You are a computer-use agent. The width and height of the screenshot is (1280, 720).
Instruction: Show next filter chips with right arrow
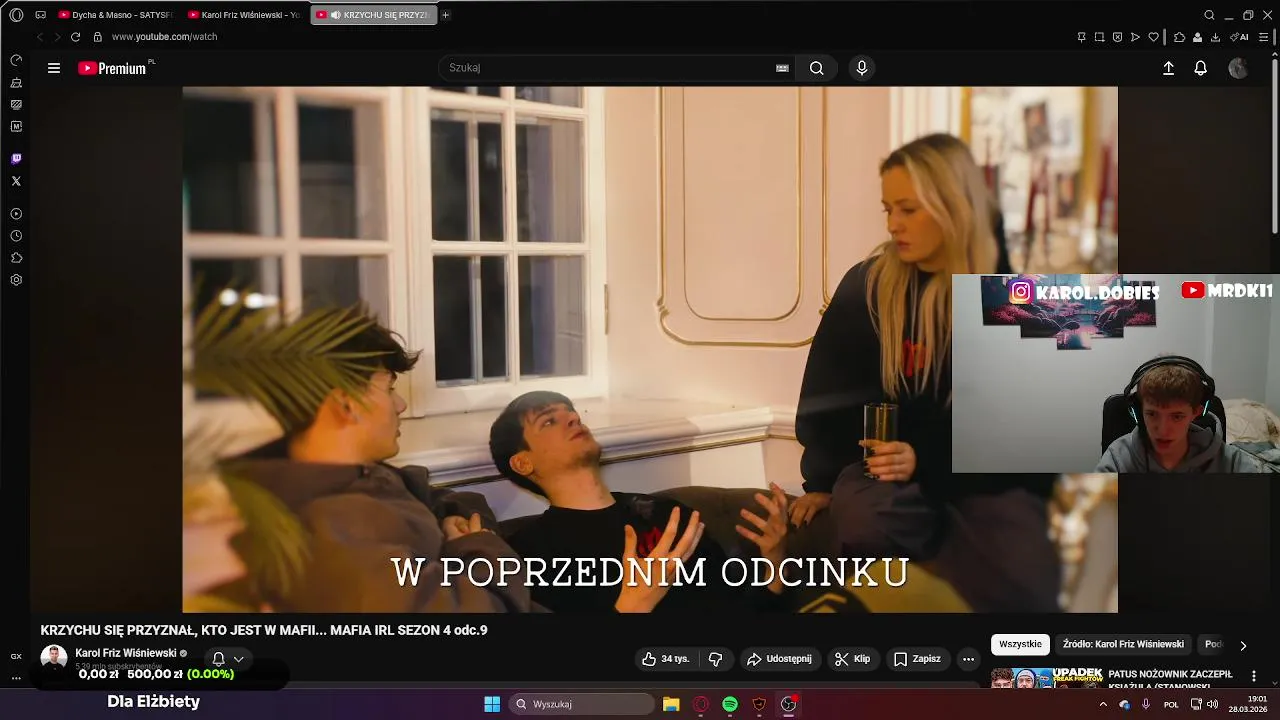tap(1243, 645)
